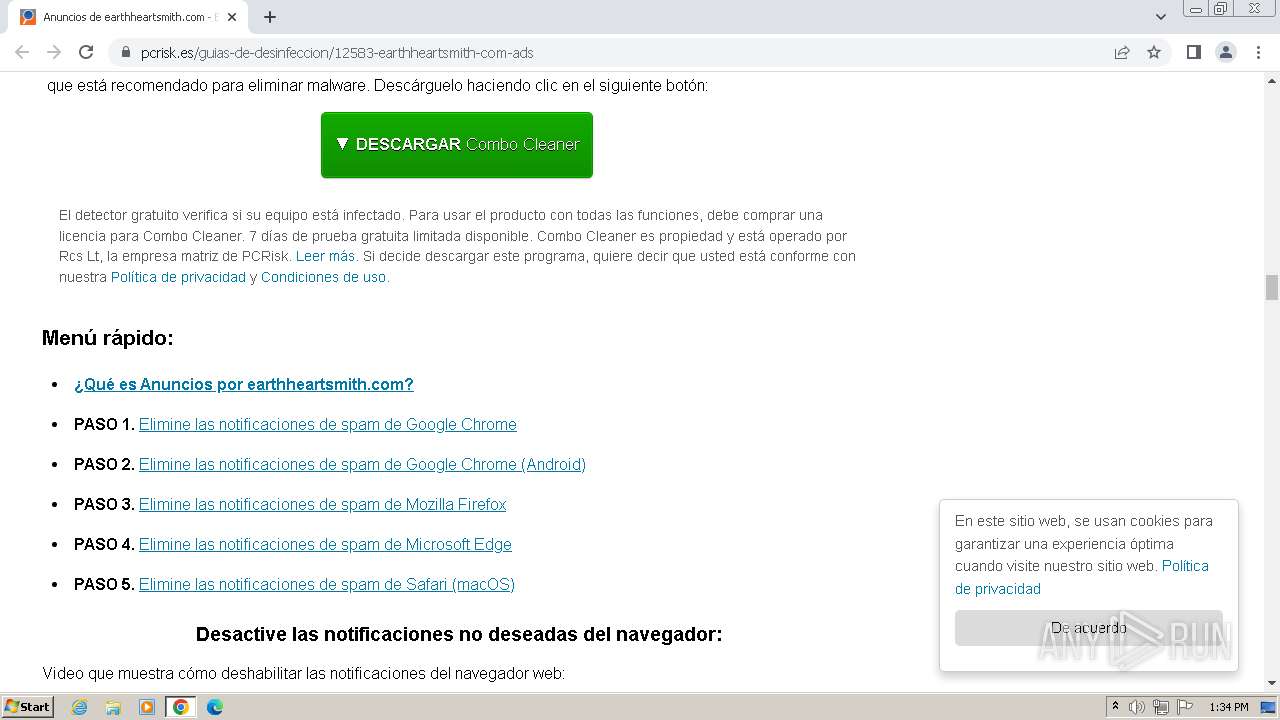Accept cookies with De acuerdo button
The height and width of the screenshot is (720, 1280).
pos(1089,628)
